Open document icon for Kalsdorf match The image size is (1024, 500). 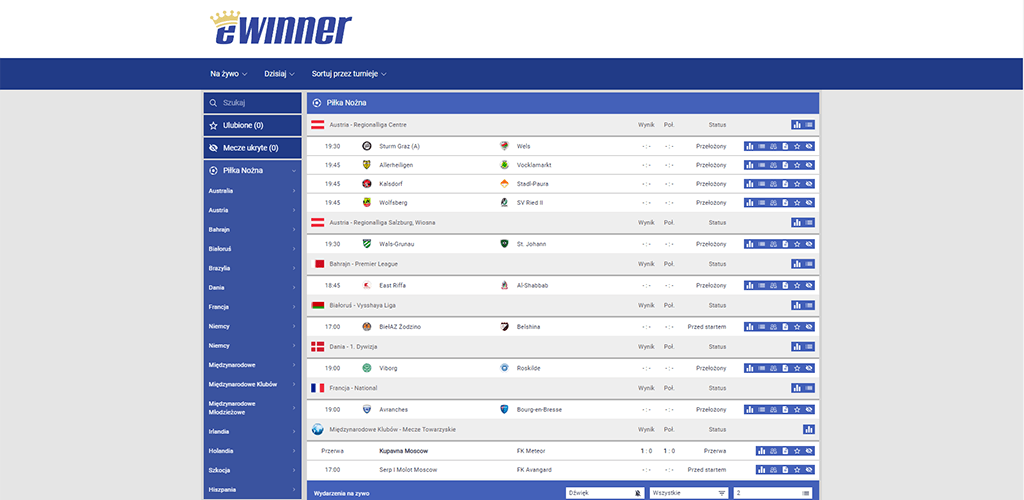click(785, 184)
